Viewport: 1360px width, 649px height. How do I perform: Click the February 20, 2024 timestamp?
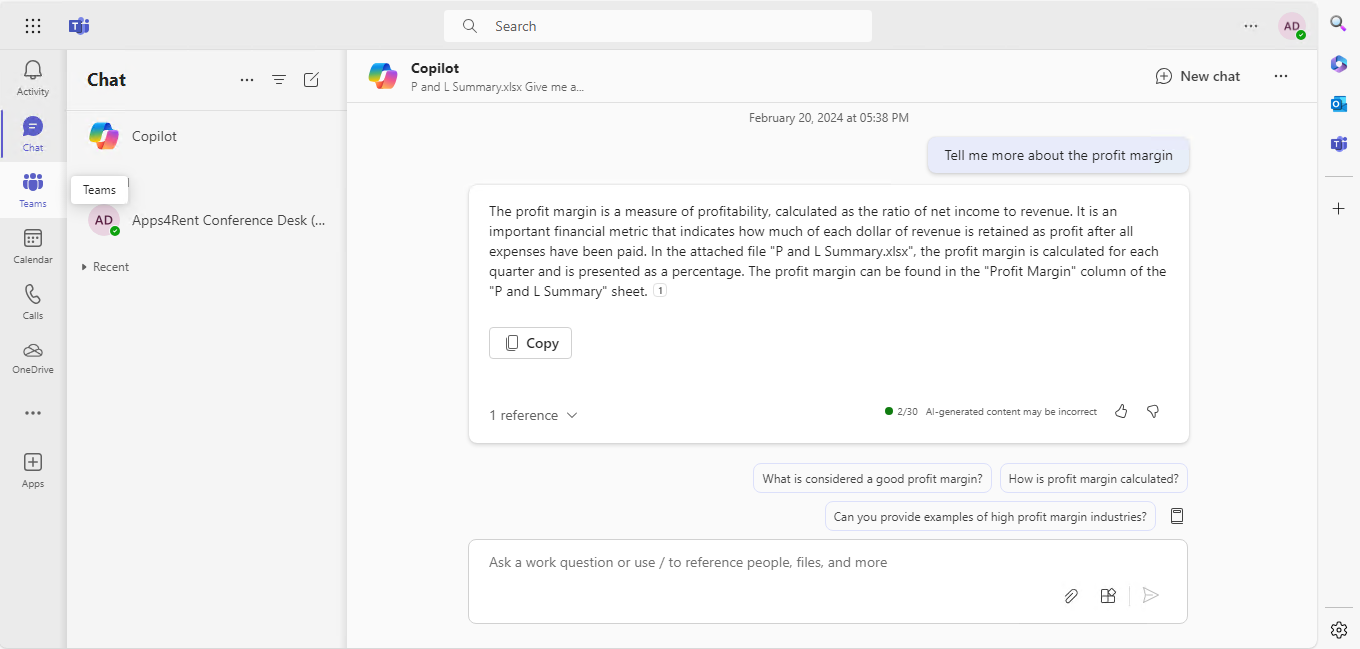pos(829,118)
